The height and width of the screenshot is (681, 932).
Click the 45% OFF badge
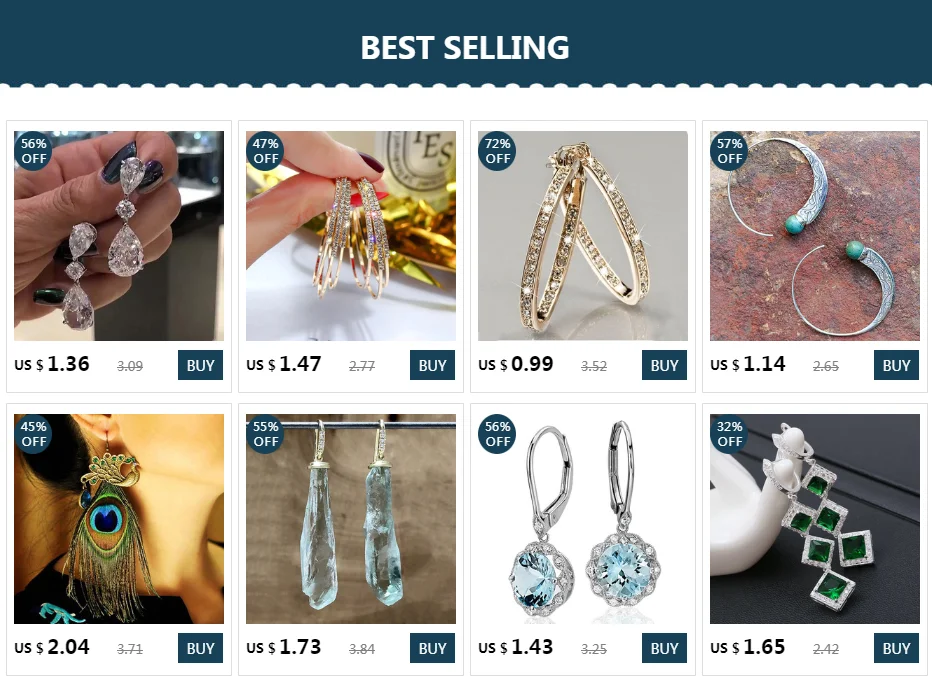coord(33,434)
